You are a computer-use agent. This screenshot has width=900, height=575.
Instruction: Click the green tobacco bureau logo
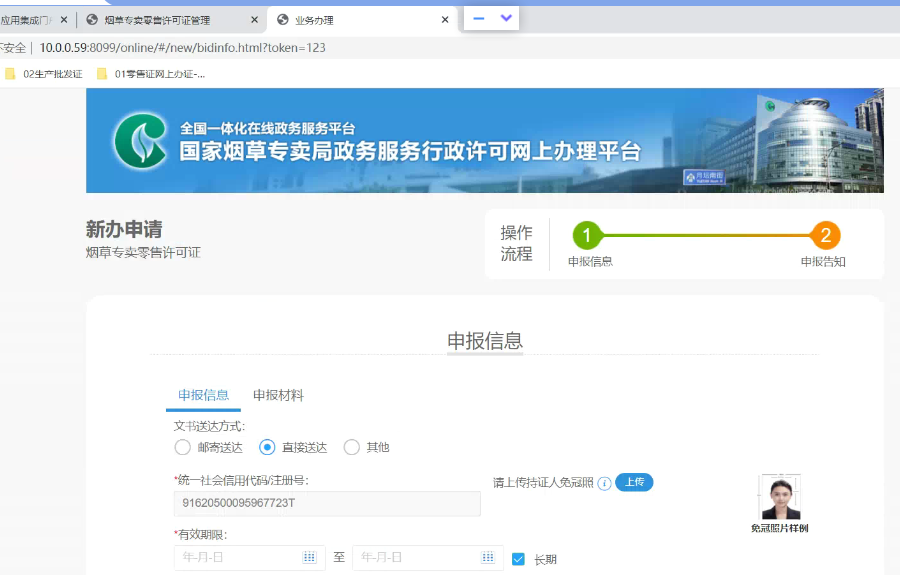click(141, 141)
